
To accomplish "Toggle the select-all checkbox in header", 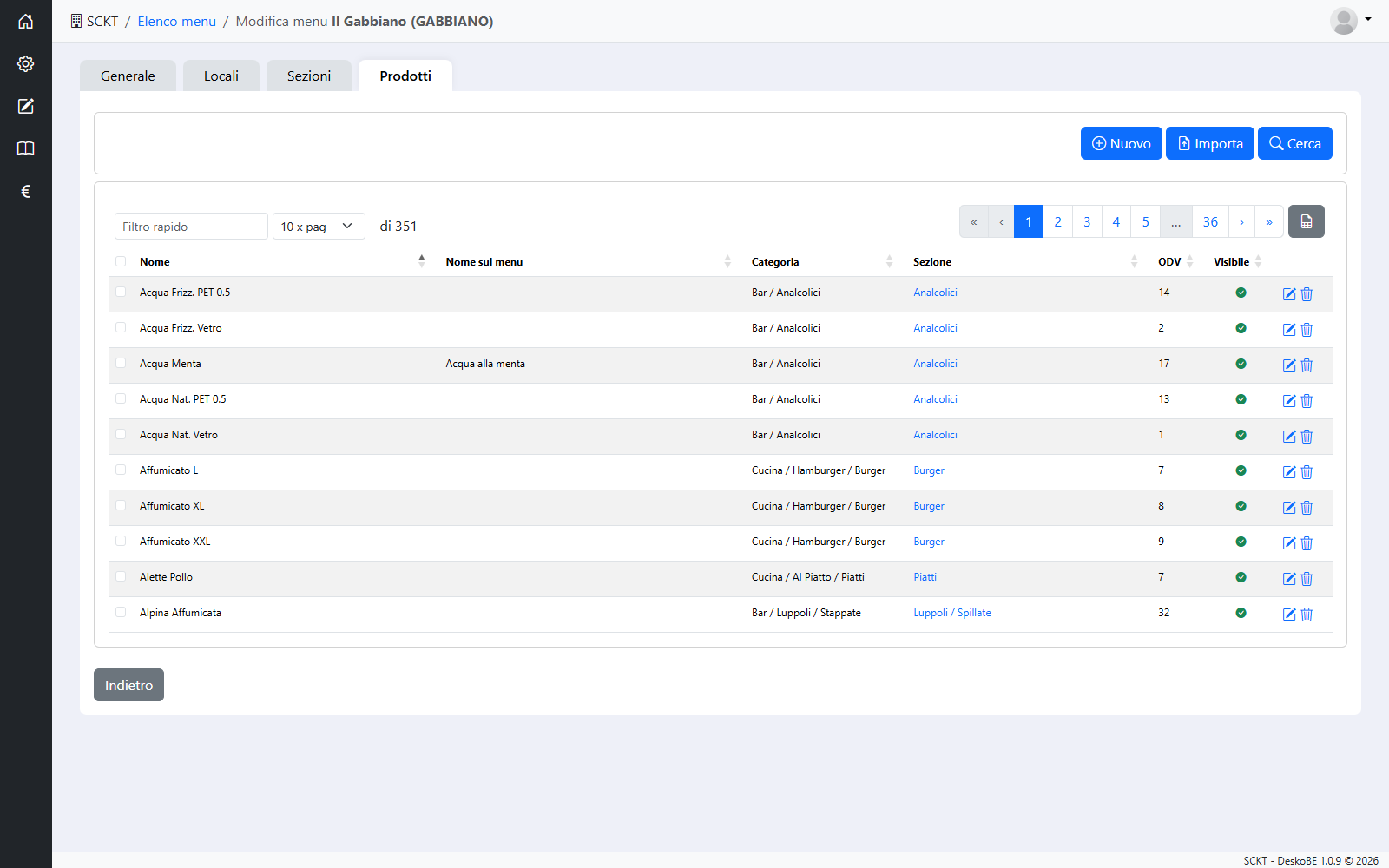I will tap(121, 261).
